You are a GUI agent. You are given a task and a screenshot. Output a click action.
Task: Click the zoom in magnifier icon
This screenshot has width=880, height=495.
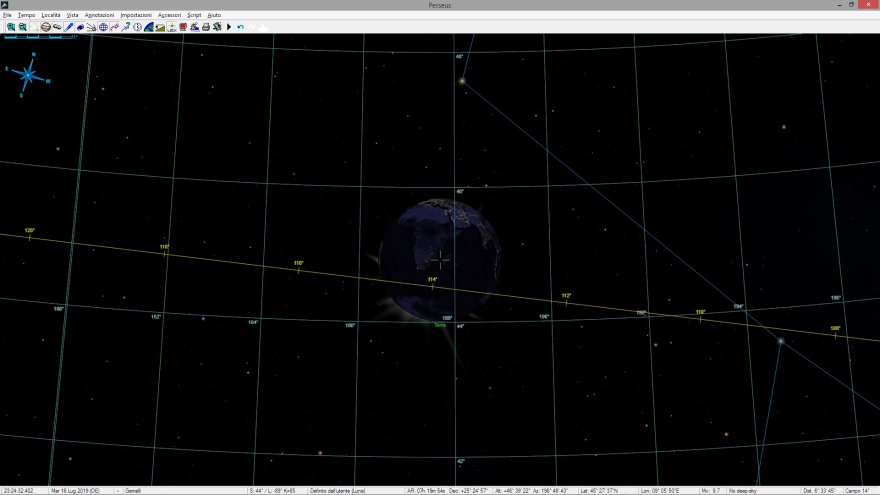point(11,27)
